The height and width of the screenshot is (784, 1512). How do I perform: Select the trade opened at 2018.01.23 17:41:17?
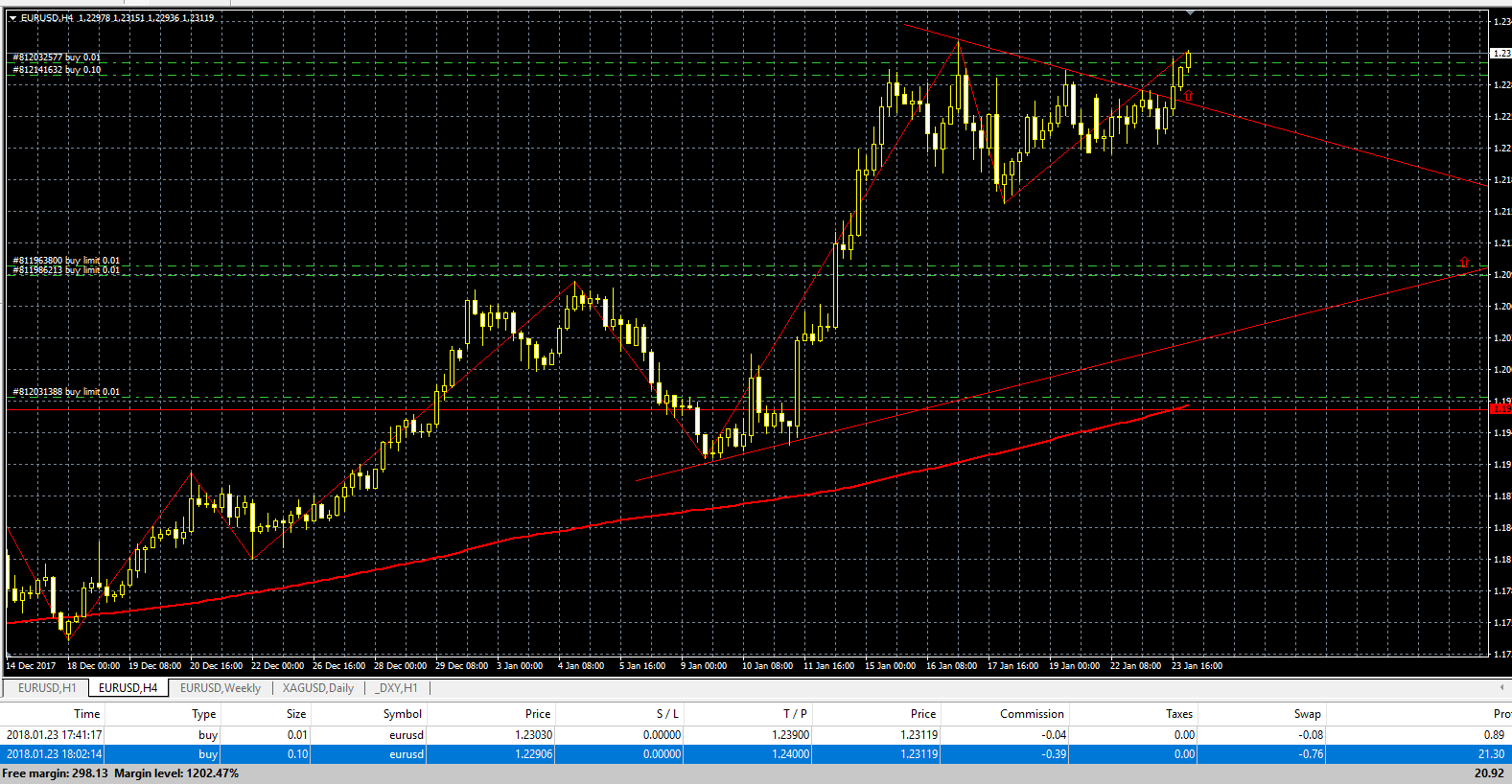pos(756,735)
